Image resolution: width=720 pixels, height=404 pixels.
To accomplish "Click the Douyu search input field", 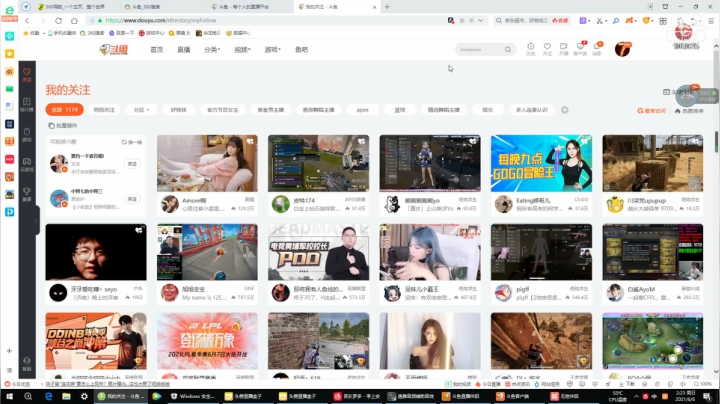I will point(480,50).
